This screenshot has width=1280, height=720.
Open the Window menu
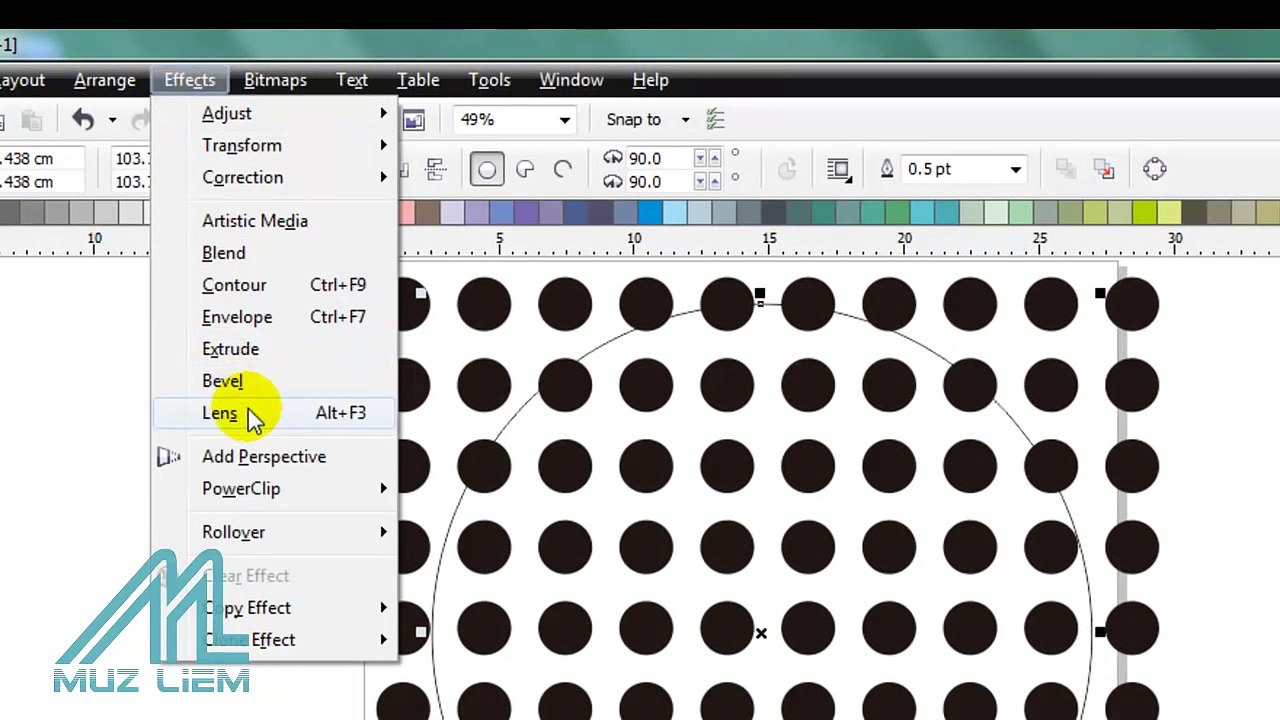pos(571,80)
